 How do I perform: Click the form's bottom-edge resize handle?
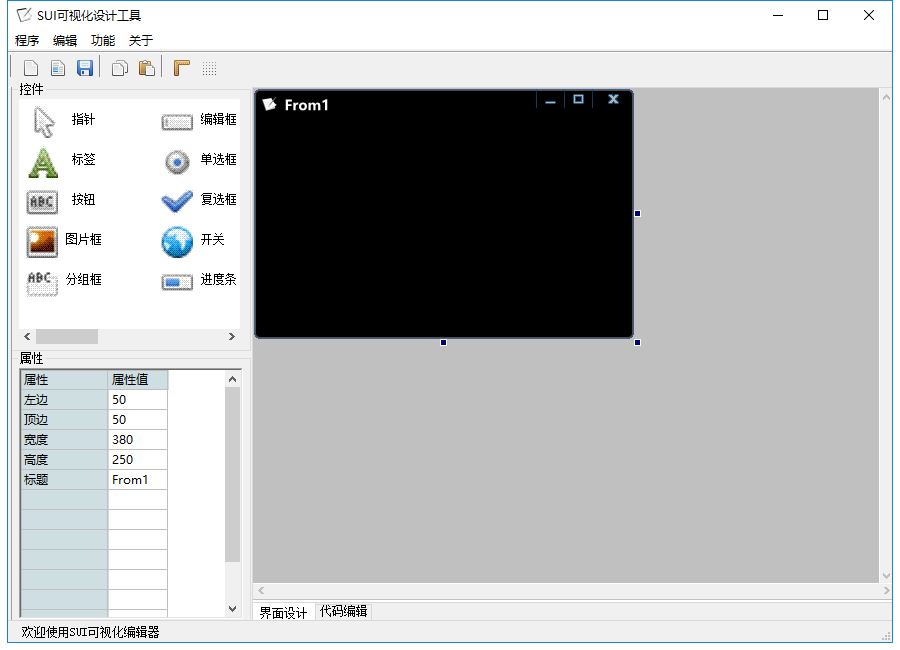(443, 343)
